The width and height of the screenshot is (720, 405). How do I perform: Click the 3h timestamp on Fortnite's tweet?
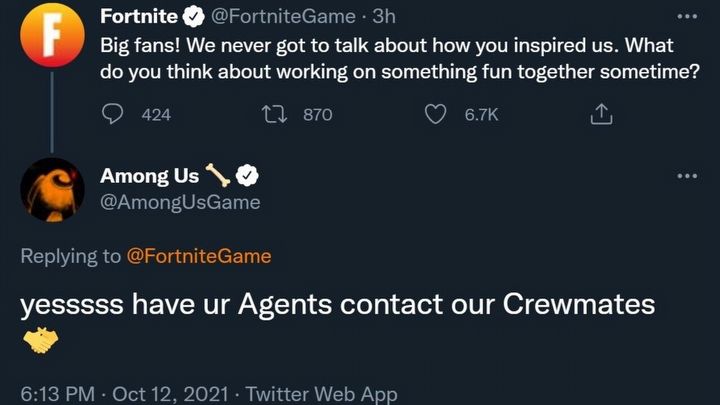click(x=385, y=16)
